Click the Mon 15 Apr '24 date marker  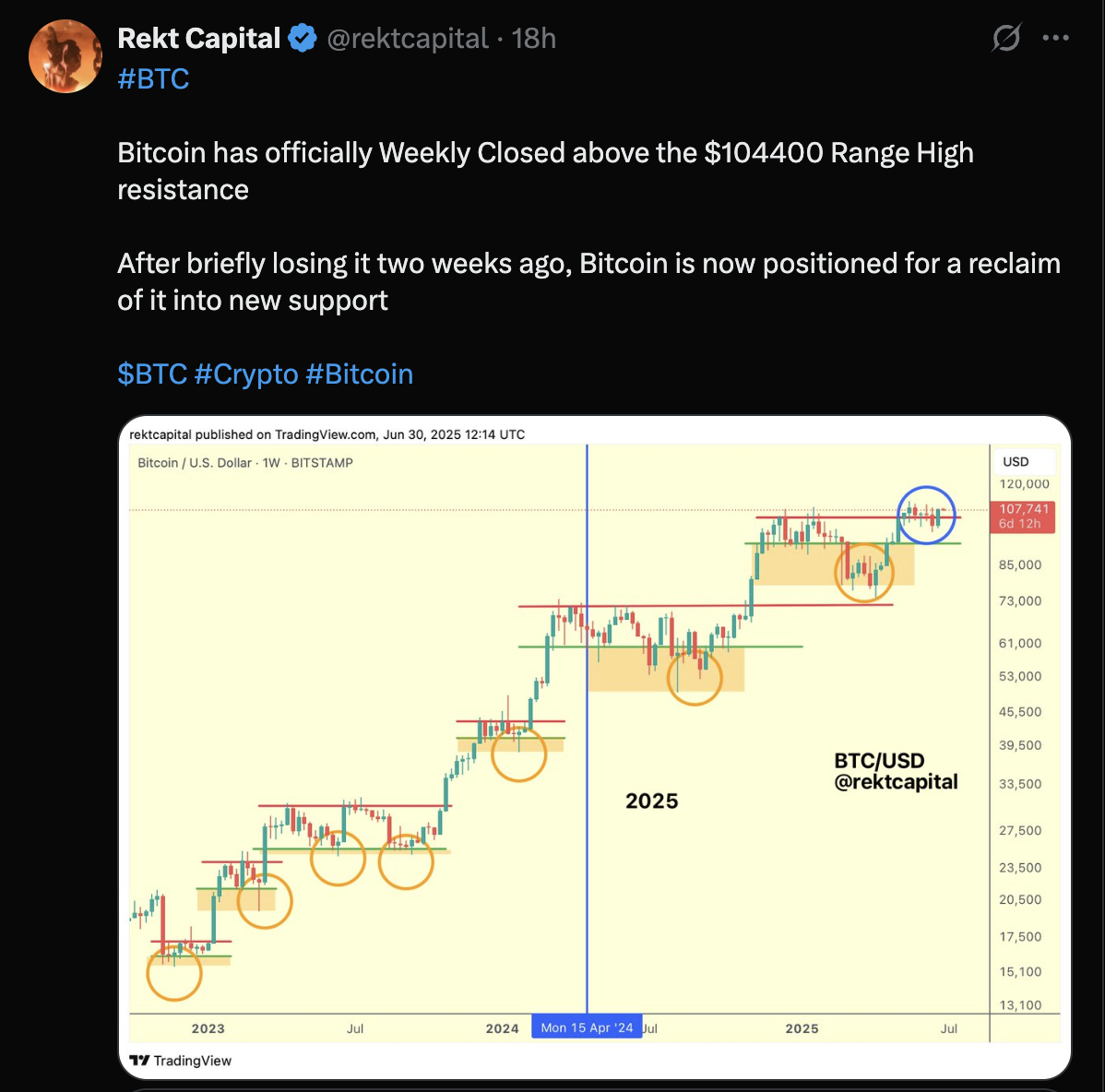(587, 1027)
